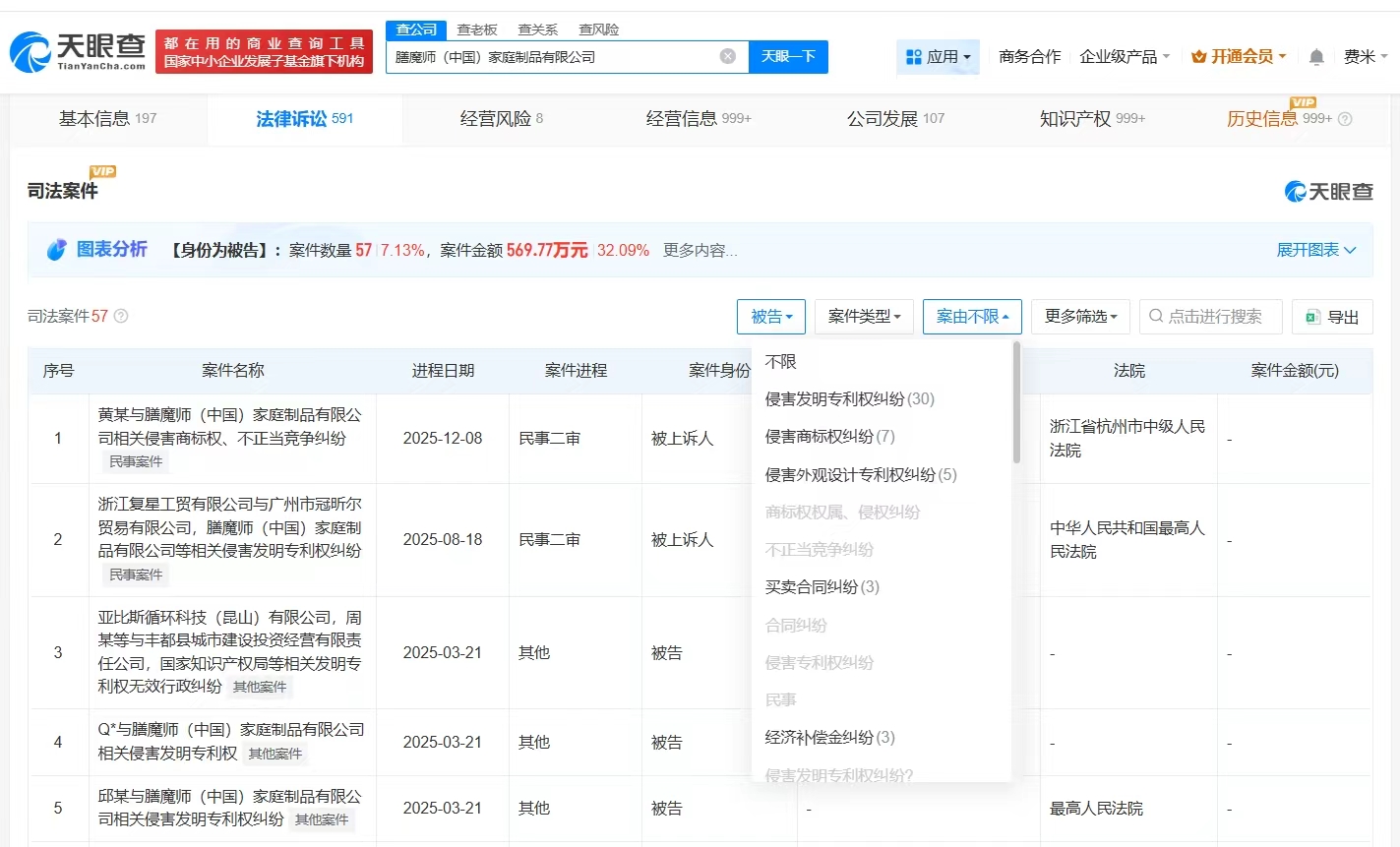Screen dimensions: 1400x847
Task: Click the dropdown list scrollbar
Action: [1016, 403]
